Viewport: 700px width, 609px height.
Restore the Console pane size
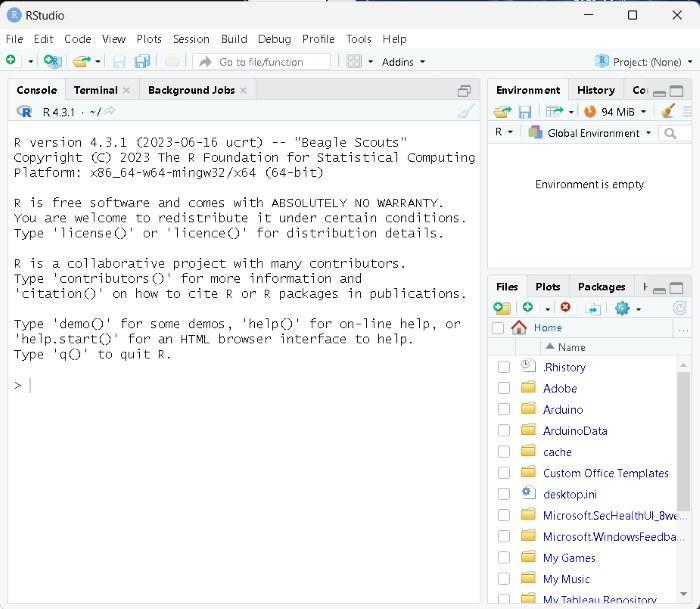pyautogui.click(x=464, y=91)
